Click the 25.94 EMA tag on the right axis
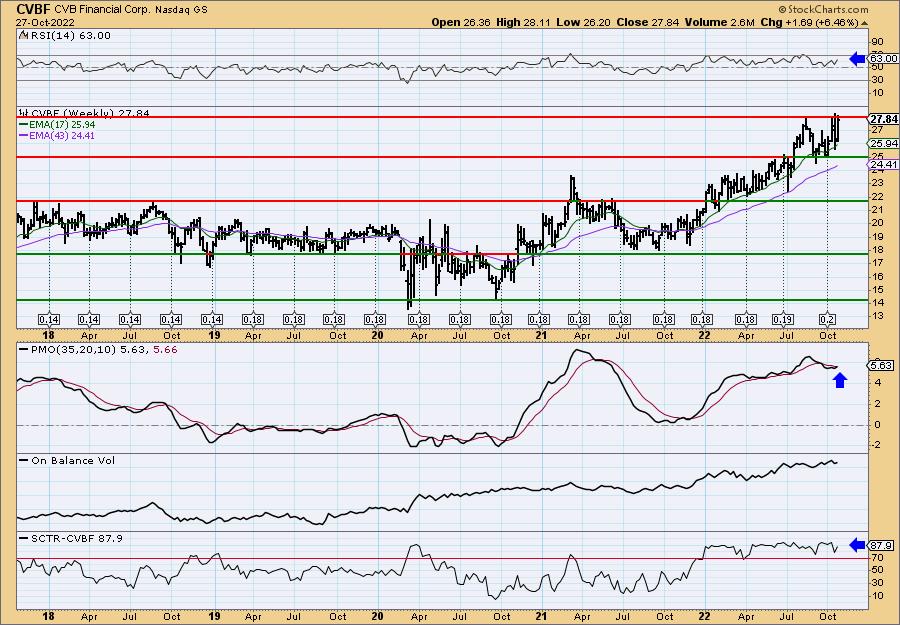Image resolution: width=900 pixels, height=625 pixels. tap(883, 143)
